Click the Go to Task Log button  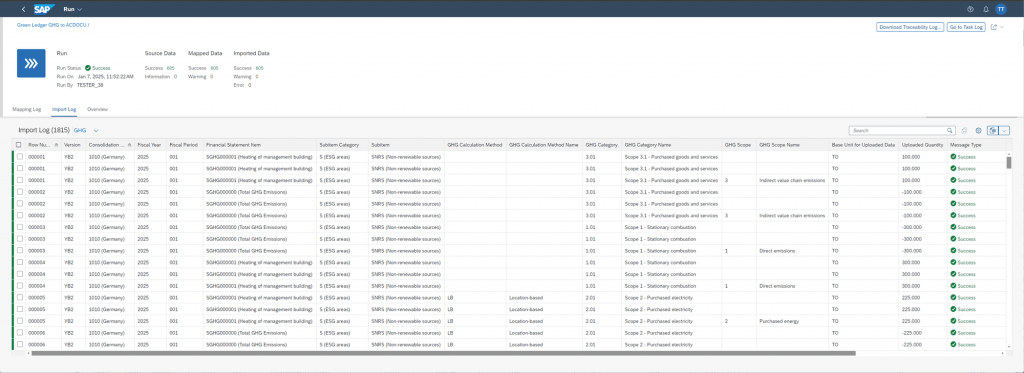[966, 27]
